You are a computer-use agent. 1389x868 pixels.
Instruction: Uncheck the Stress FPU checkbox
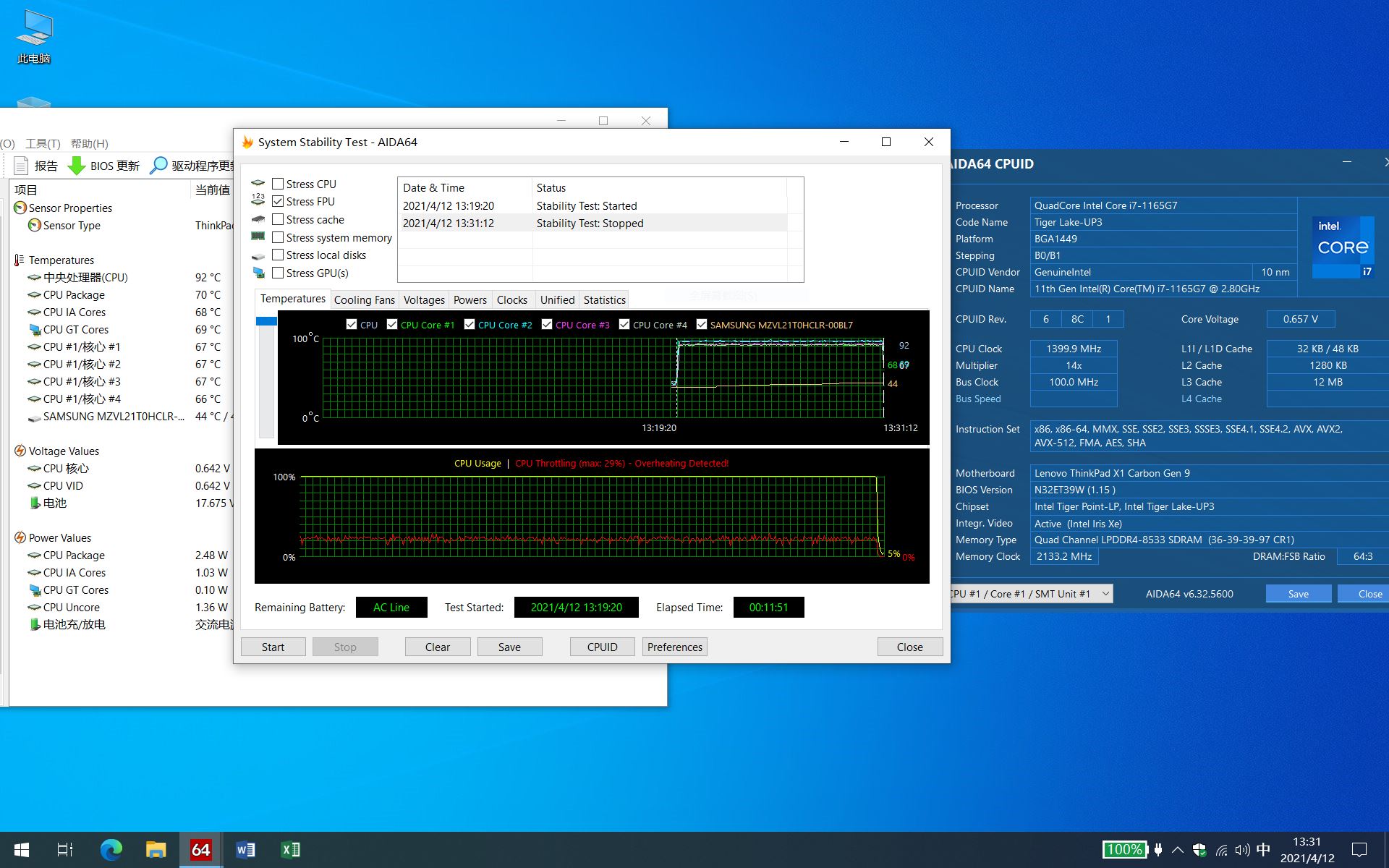tap(278, 201)
